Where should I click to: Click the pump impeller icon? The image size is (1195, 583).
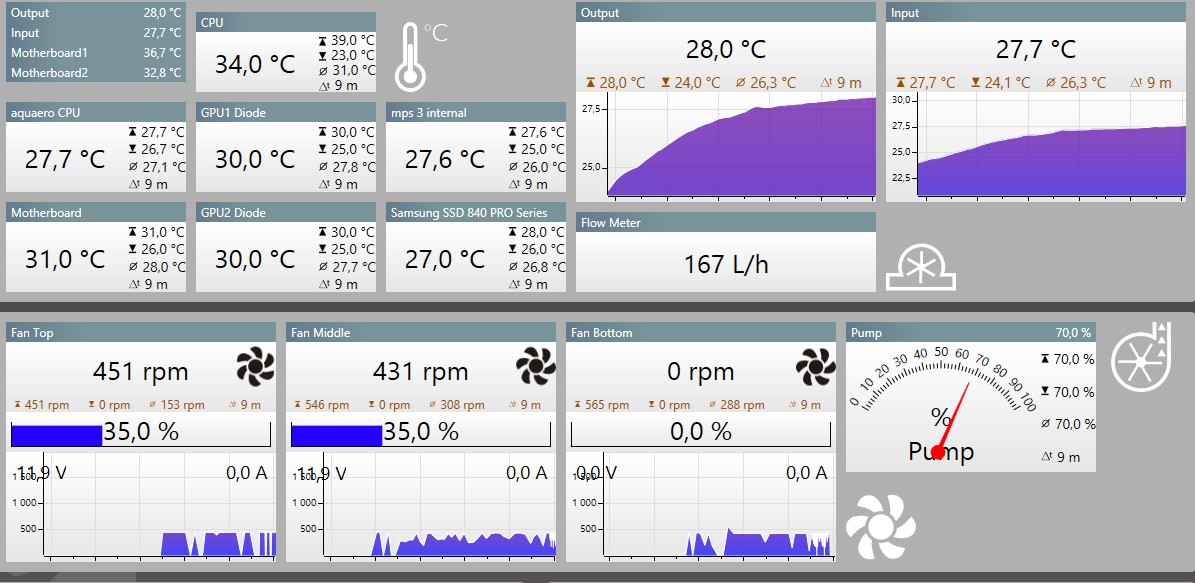coord(1140,357)
